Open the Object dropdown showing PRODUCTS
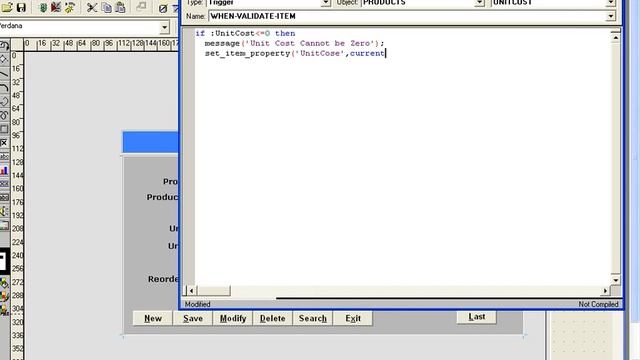The image size is (640, 360). 480,3
